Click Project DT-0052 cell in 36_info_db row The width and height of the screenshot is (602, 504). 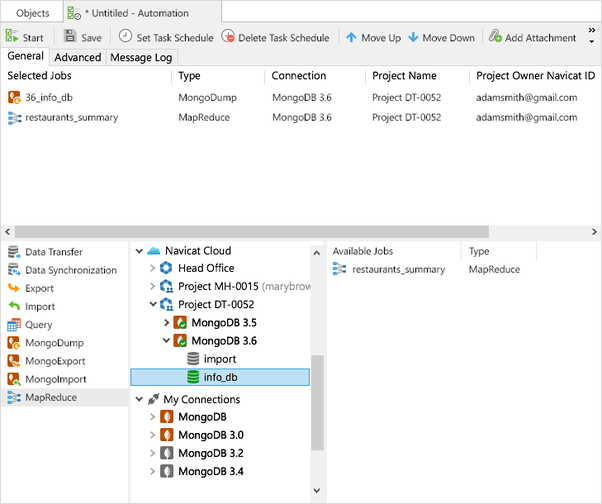point(407,97)
